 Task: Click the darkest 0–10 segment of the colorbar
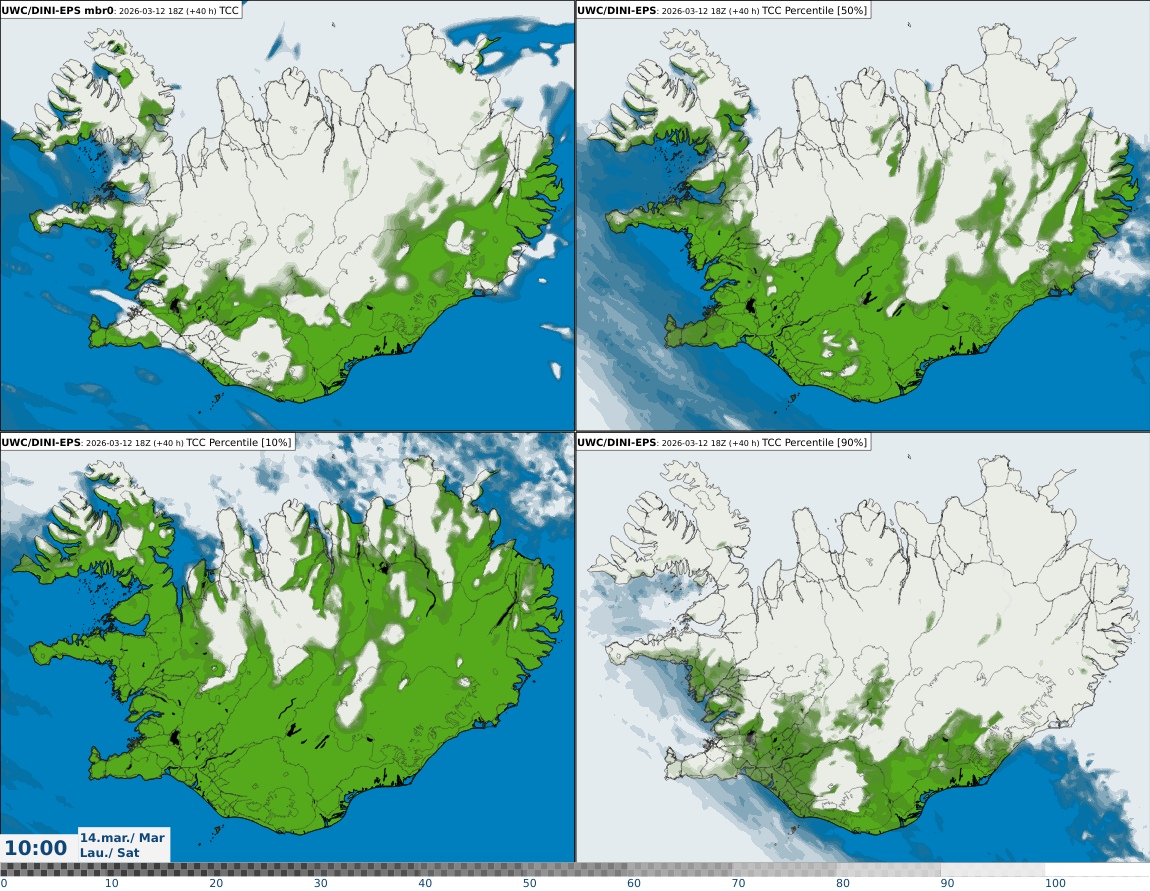point(52,870)
